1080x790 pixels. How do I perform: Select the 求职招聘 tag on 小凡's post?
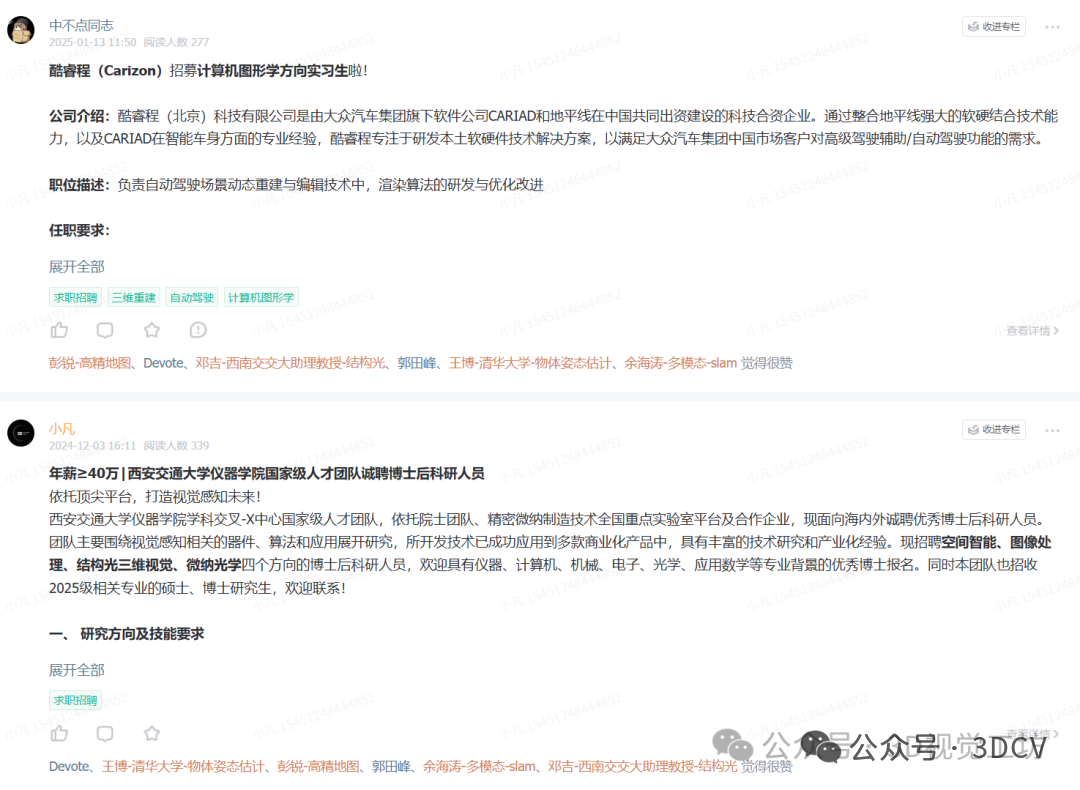coord(76,700)
